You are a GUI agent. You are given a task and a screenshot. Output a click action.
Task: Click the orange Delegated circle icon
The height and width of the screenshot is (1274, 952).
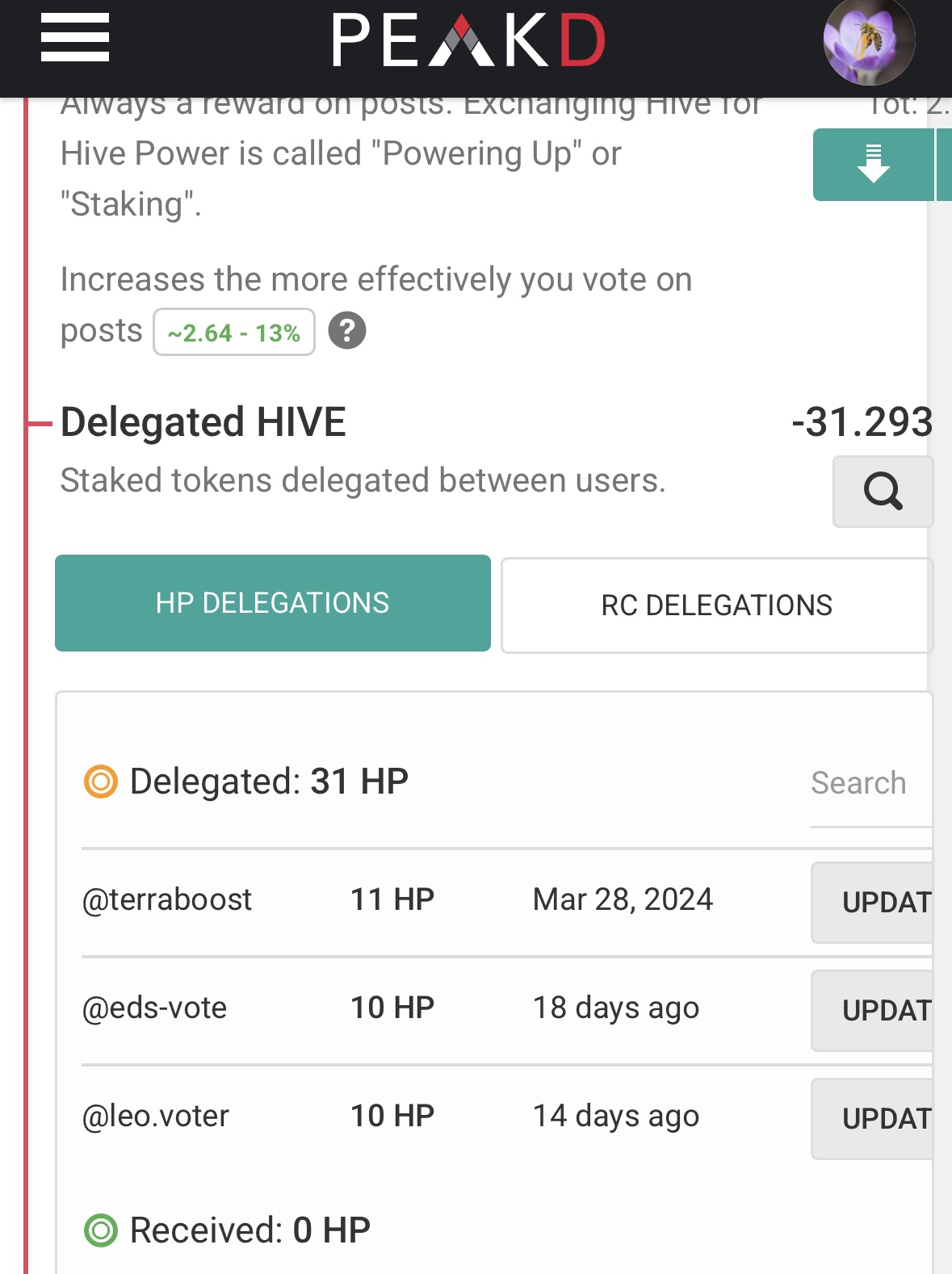(101, 782)
